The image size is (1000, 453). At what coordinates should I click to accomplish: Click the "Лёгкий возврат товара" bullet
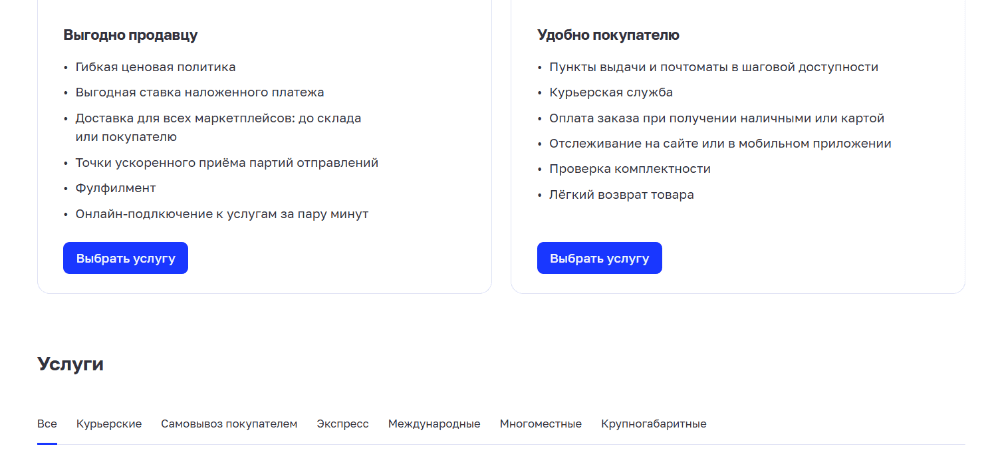pos(621,195)
